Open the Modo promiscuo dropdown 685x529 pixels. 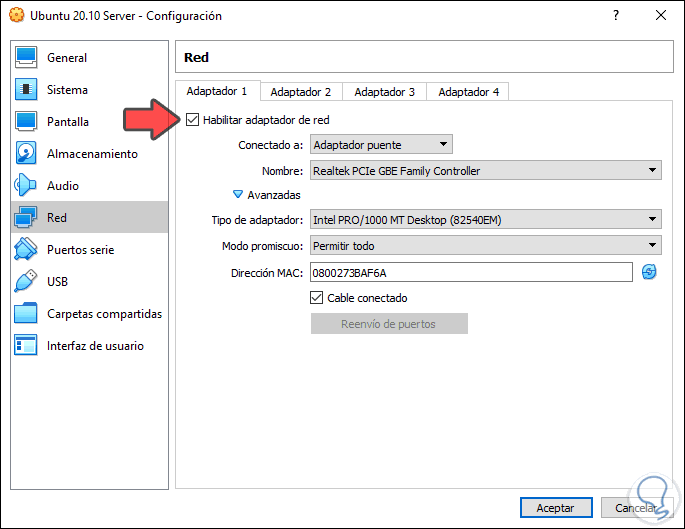pos(485,245)
